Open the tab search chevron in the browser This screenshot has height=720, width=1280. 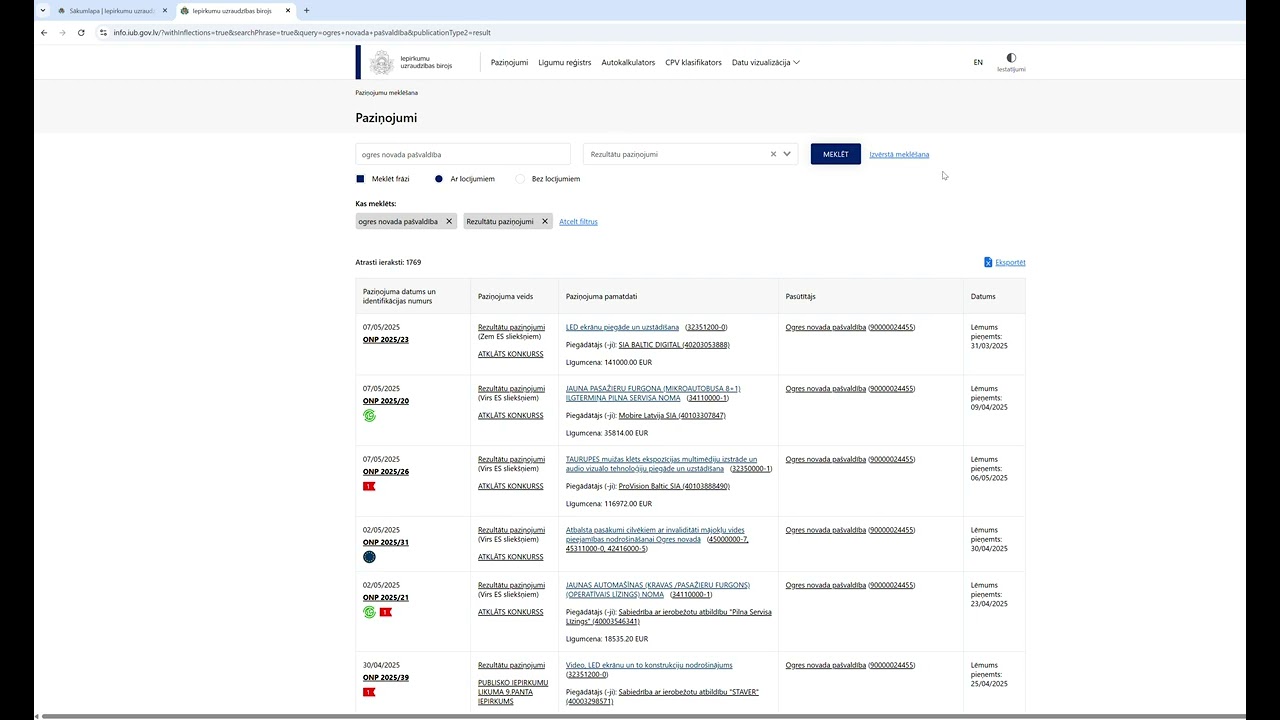click(42, 10)
